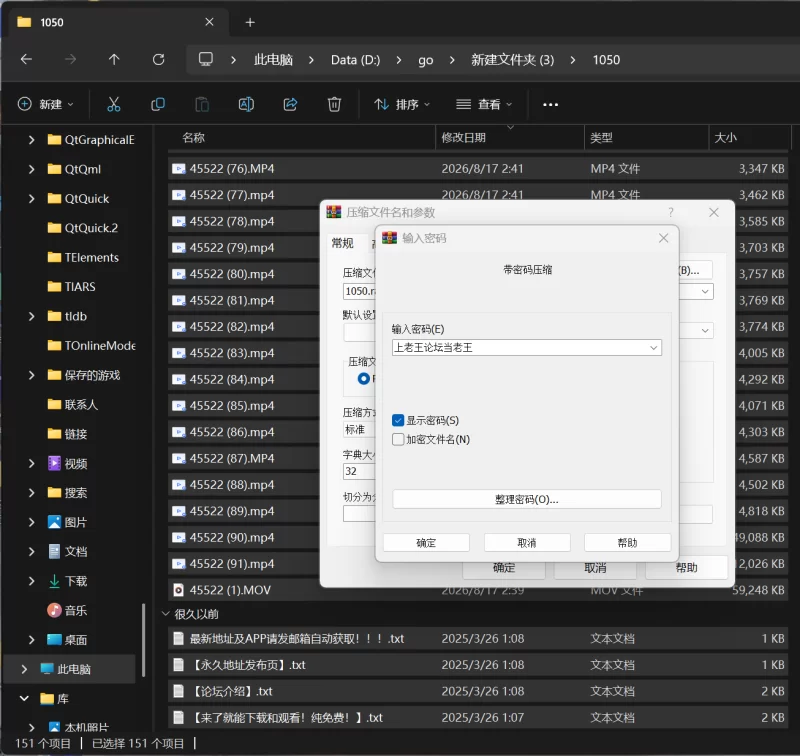
Task: Expand the 此电脑 tree node chevron
Action: [24, 669]
